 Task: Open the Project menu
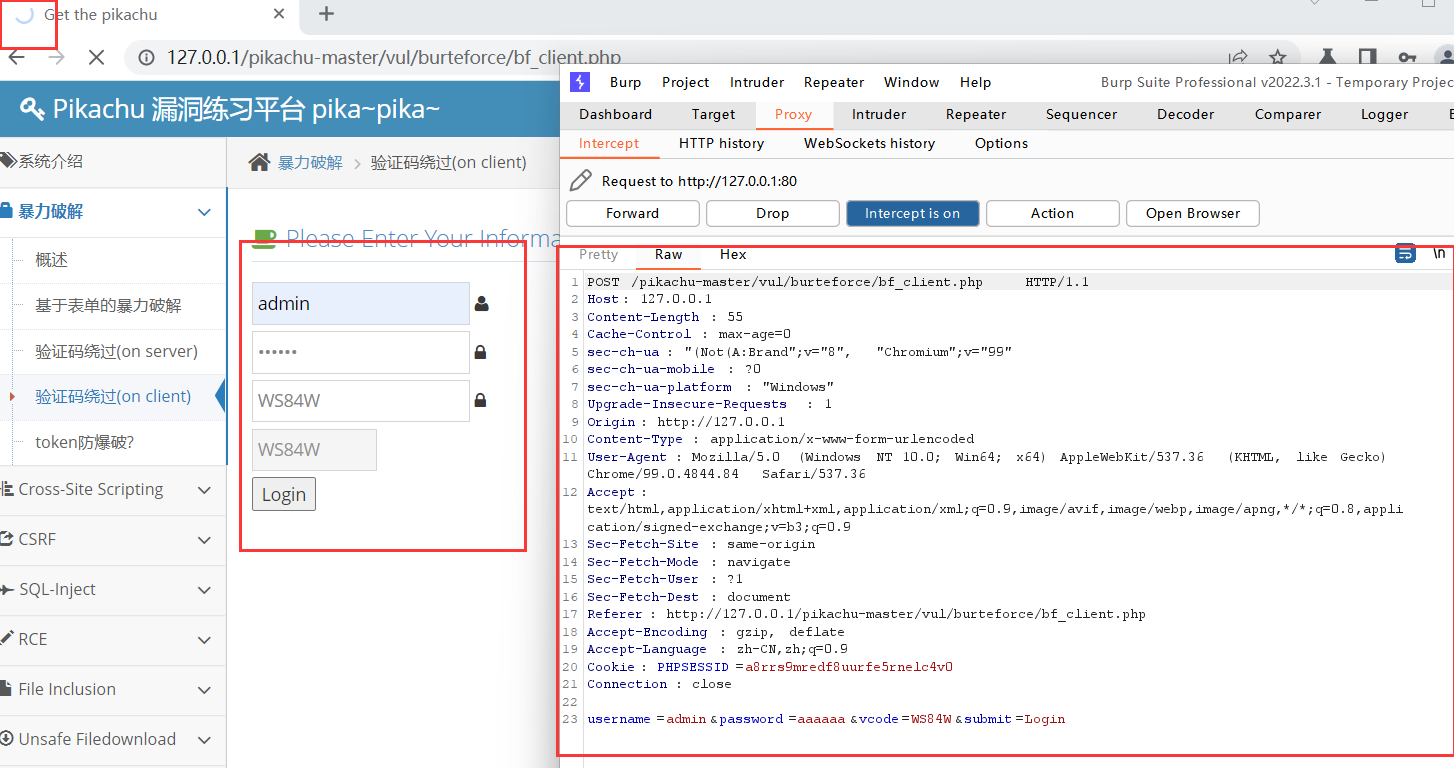685,82
